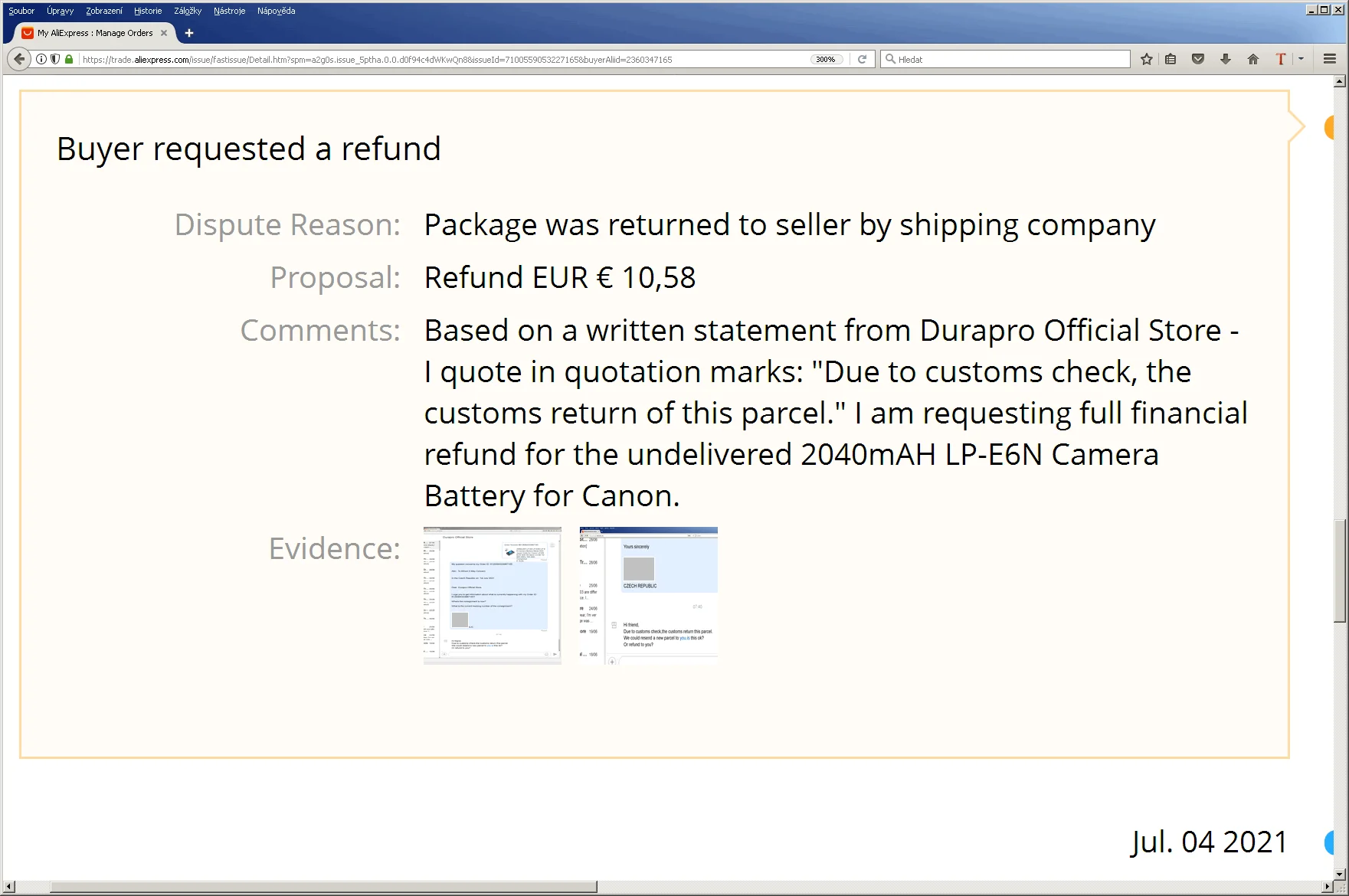Viewport: 1349px width, 896px height.
Task: Click the 'Refund EUR € 10,58' proposal text
Action: coord(560,277)
